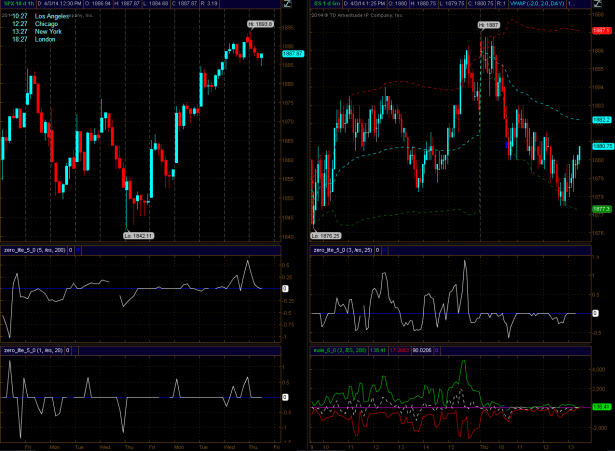Viewport: 615px width, 451px height.
Task: Click the cyan 1880.75 last-price tag on /ES axis
Action: pos(602,146)
